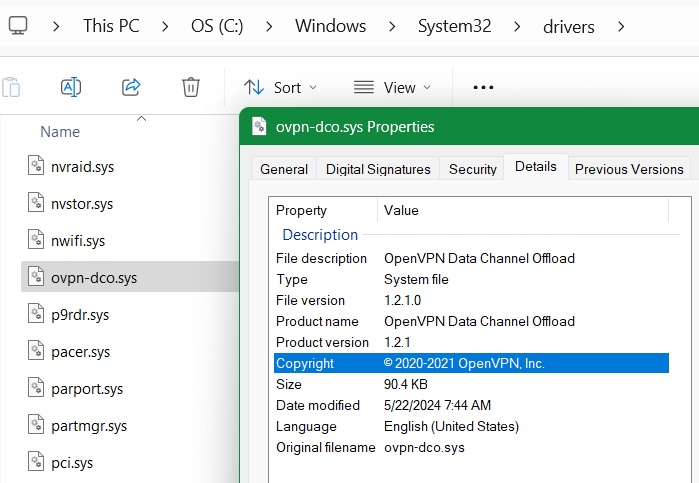Select the p9rdr.sys file name
The image size is (699, 483).
click(x=80, y=314)
